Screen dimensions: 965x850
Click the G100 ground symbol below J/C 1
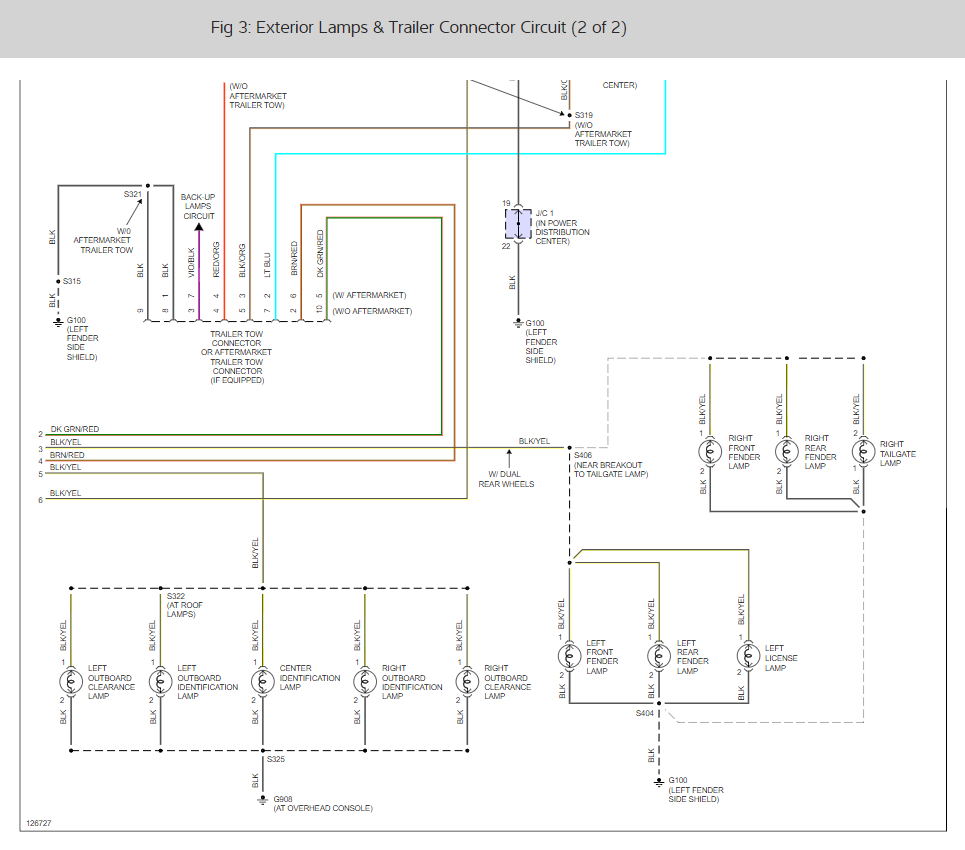point(518,323)
